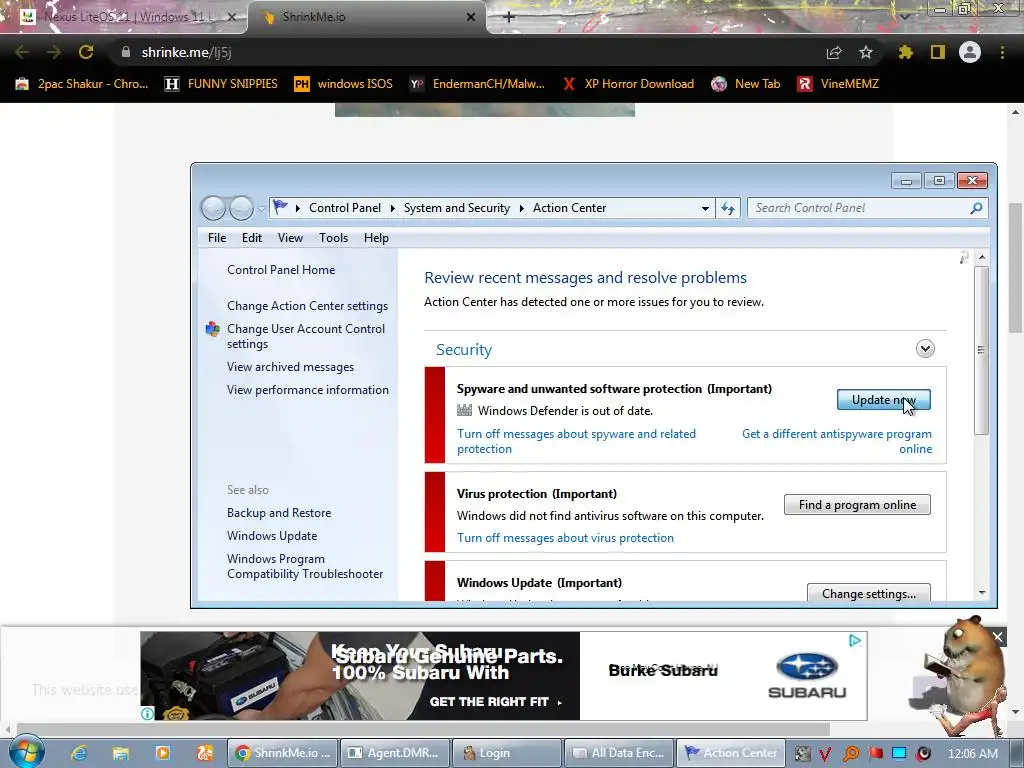Image resolution: width=1024 pixels, height=768 pixels.
Task: Click the shrinke.me address bar URL
Action: click(186, 52)
